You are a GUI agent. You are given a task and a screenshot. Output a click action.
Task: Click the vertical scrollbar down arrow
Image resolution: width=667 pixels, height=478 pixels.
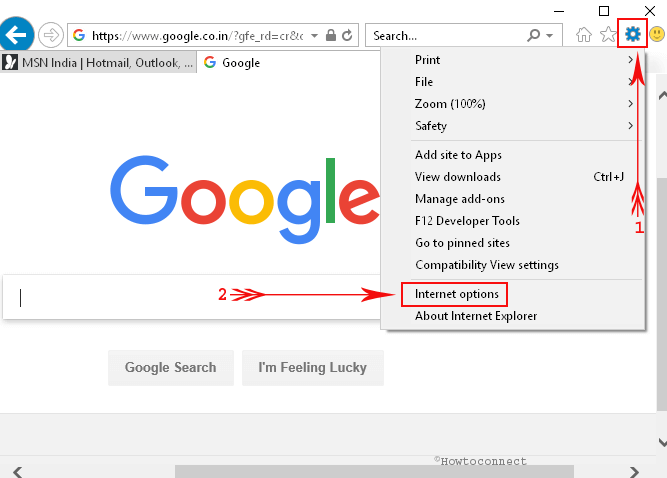662,442
